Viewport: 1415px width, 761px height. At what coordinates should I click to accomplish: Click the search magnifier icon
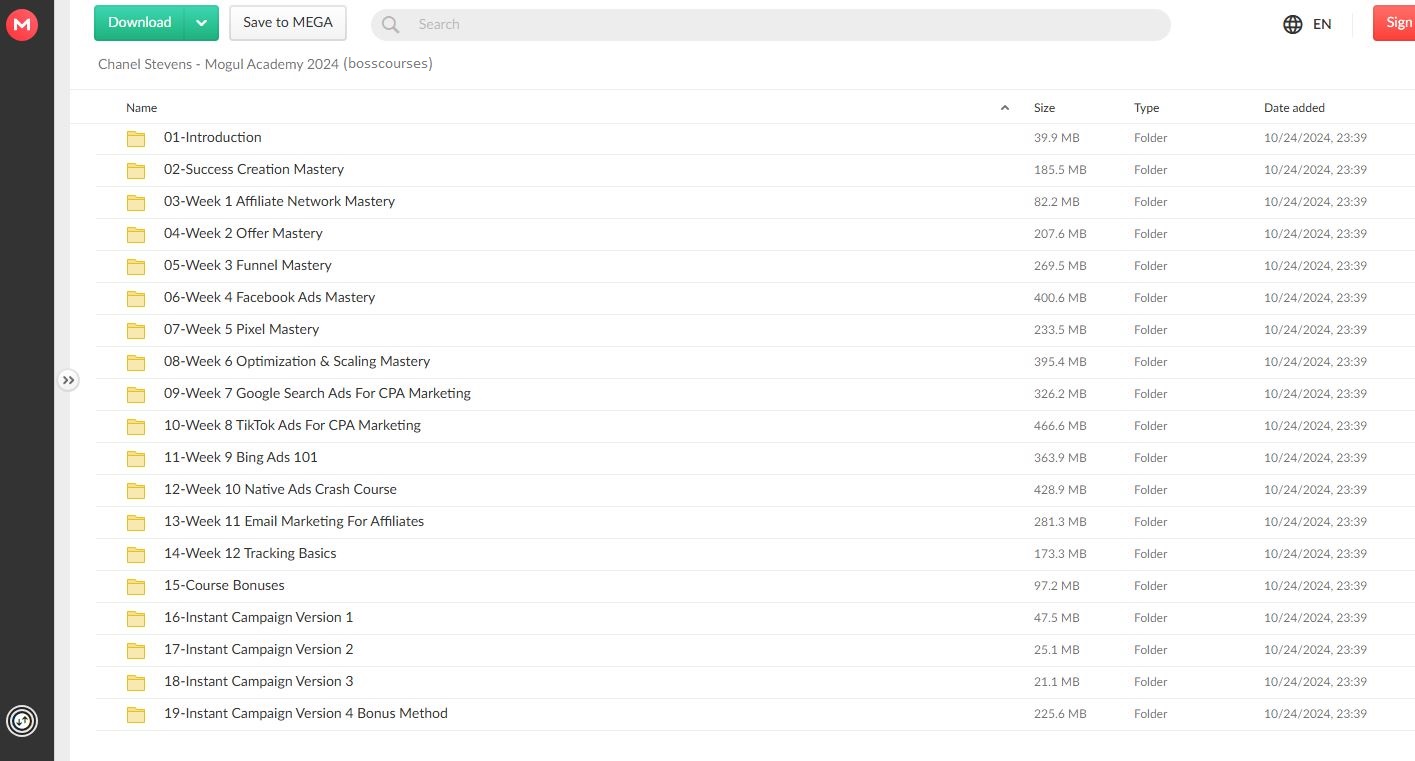(x=391, y=25)
